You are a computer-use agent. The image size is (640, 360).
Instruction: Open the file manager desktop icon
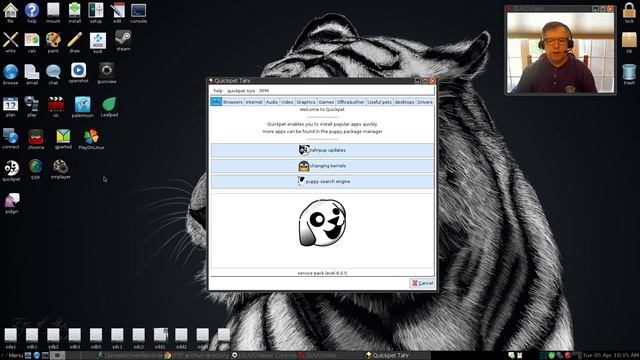click(x=10, y=12)
